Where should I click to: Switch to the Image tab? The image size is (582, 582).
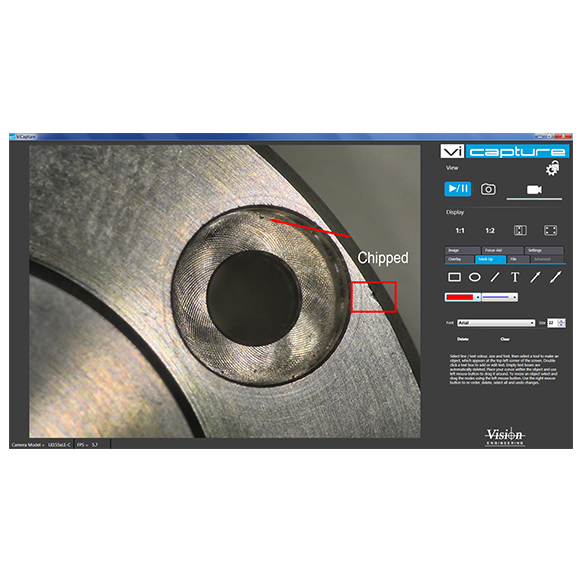click(x=462, y=250)
